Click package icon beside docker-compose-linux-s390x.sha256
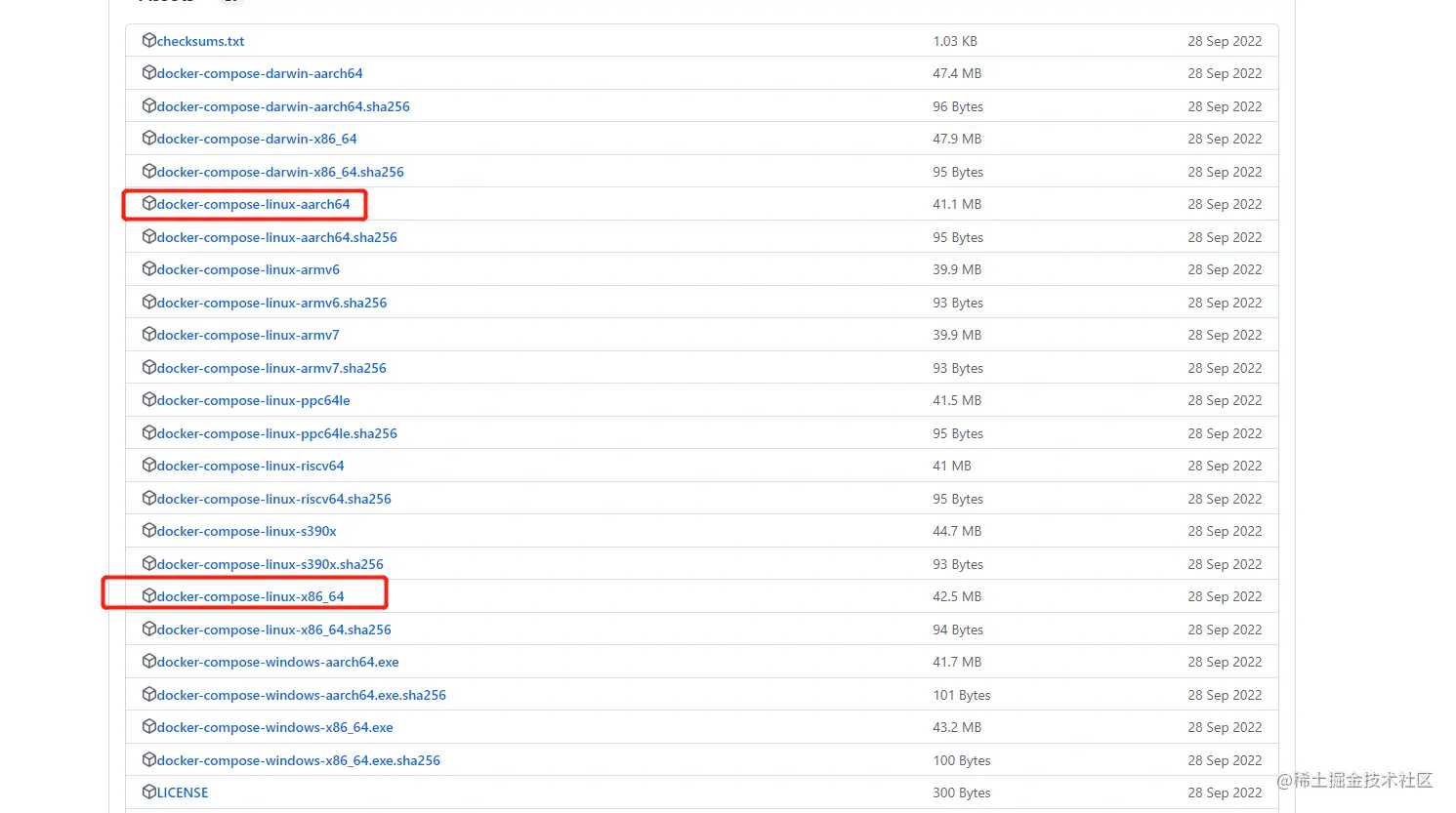The image size is (1456, 813). pyautogui.click(x=149, y=563)
